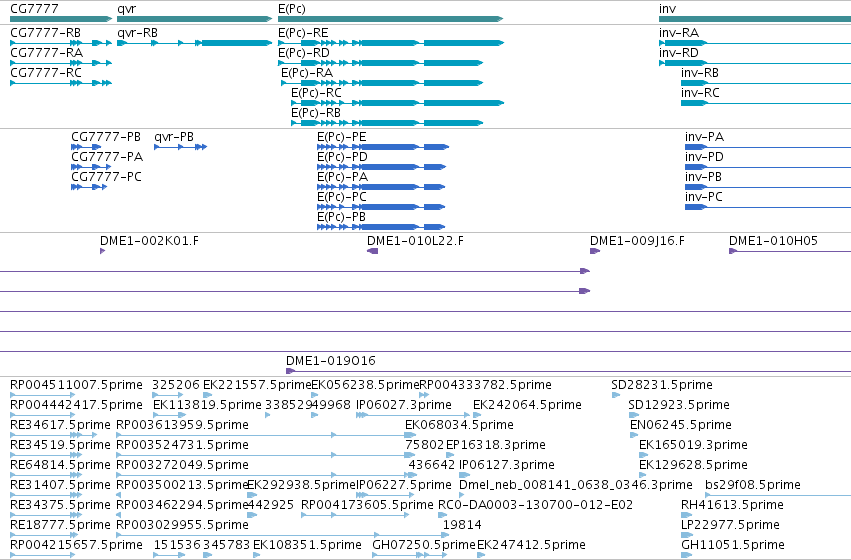Image resolution: width=851 pixels, height=560 pixels.
Task: Click the E(Pc)-PA protein label
Action: [x=342, y=177]
